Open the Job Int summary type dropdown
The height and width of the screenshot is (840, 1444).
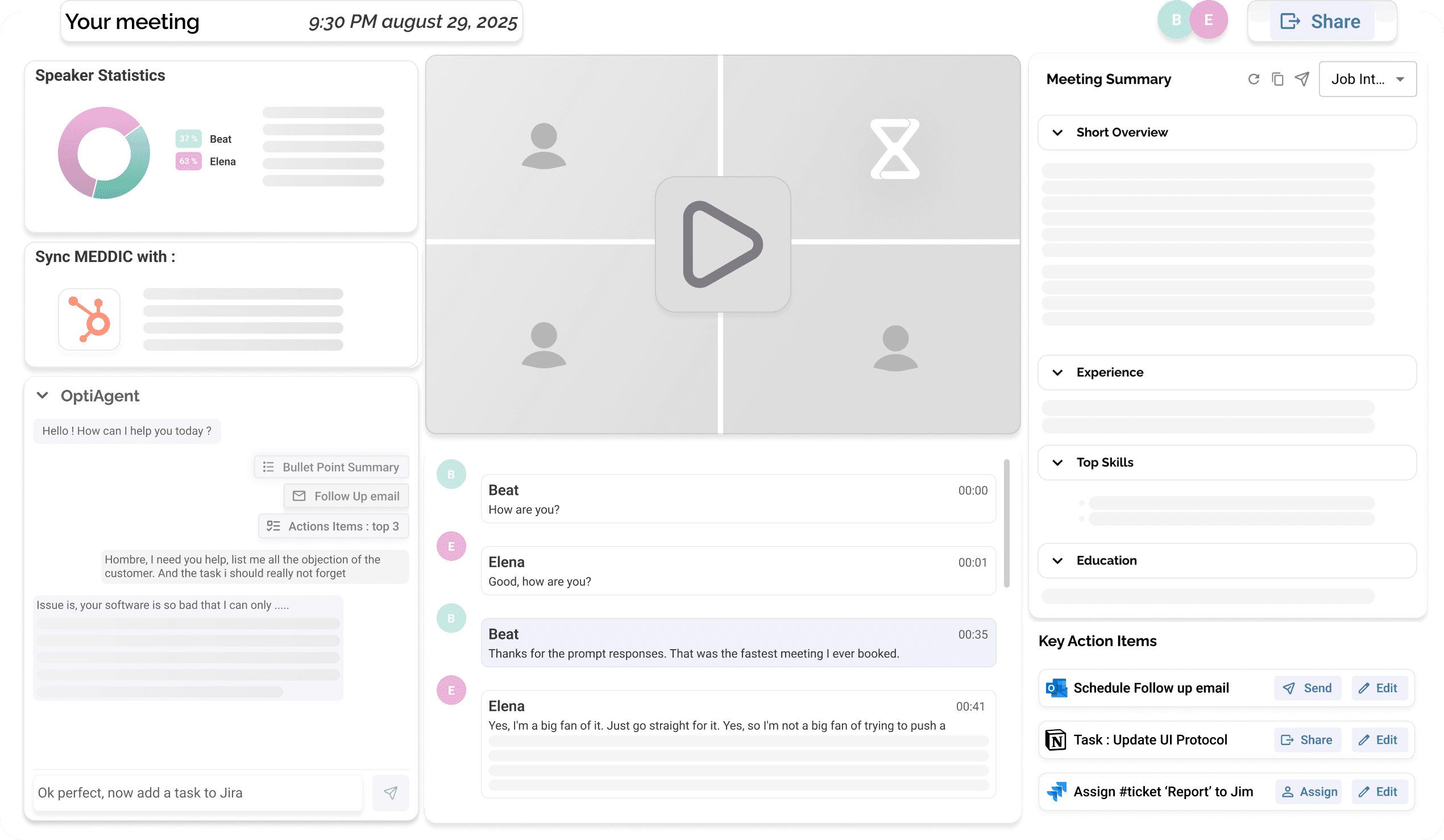click(1368, 79)
